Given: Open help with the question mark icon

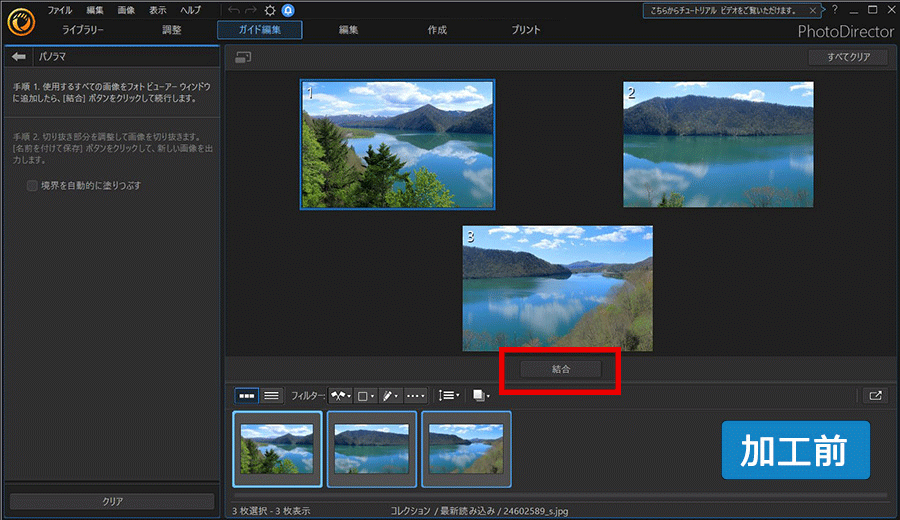Looking at the screenshot, I should tap(835, 9).
